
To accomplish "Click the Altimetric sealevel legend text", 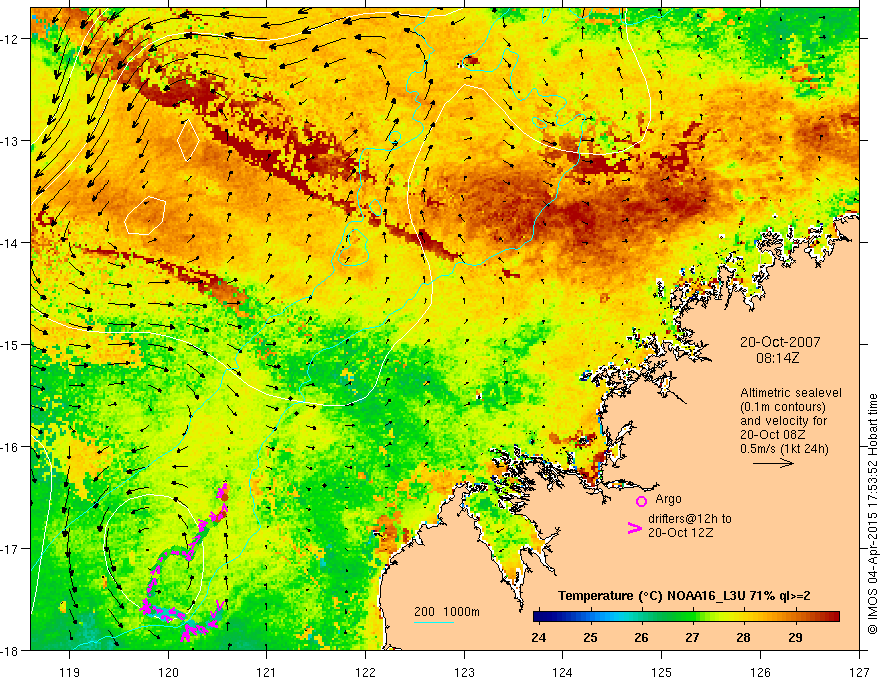I will tap(791, 393).
